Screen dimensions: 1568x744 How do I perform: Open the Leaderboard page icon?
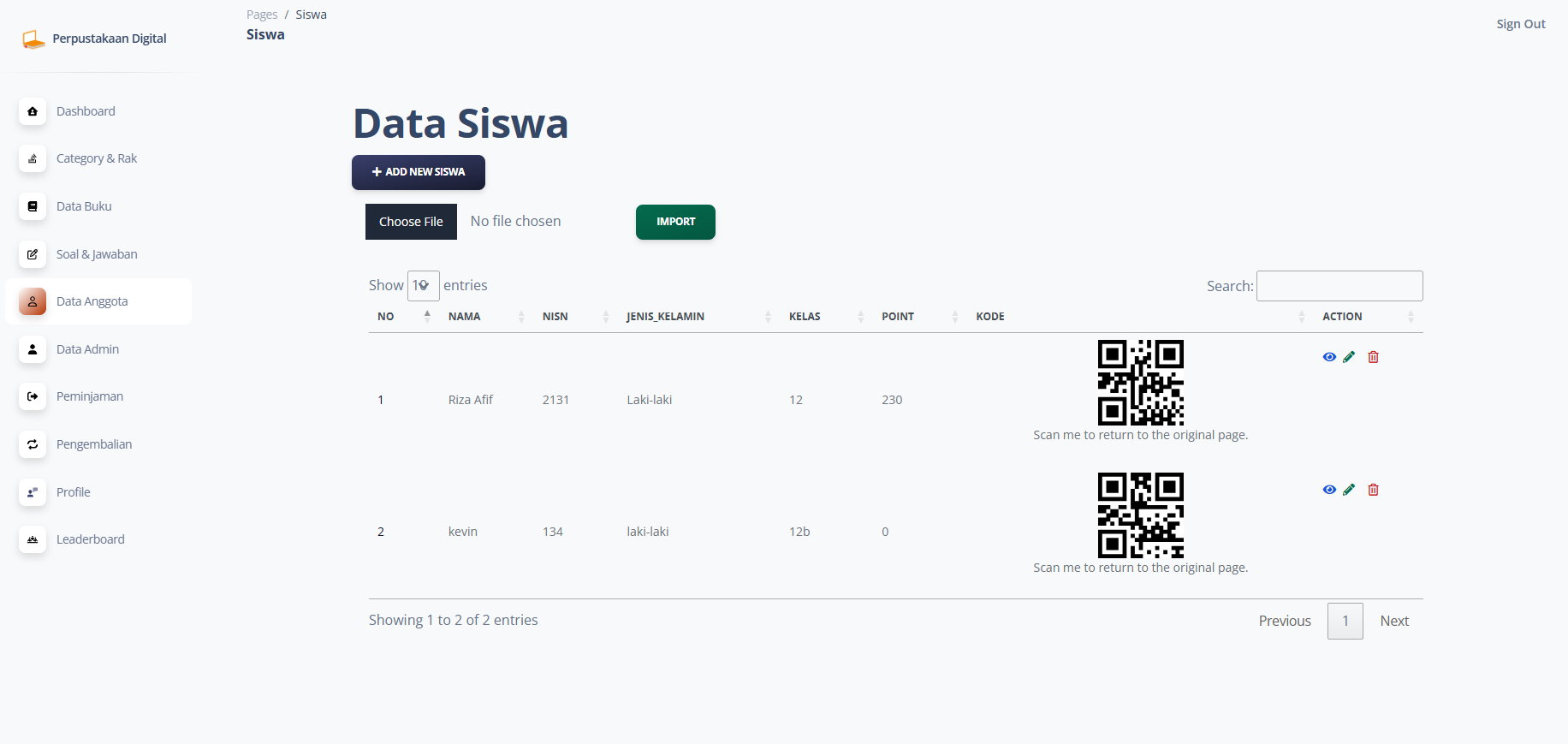coord(32,540)
